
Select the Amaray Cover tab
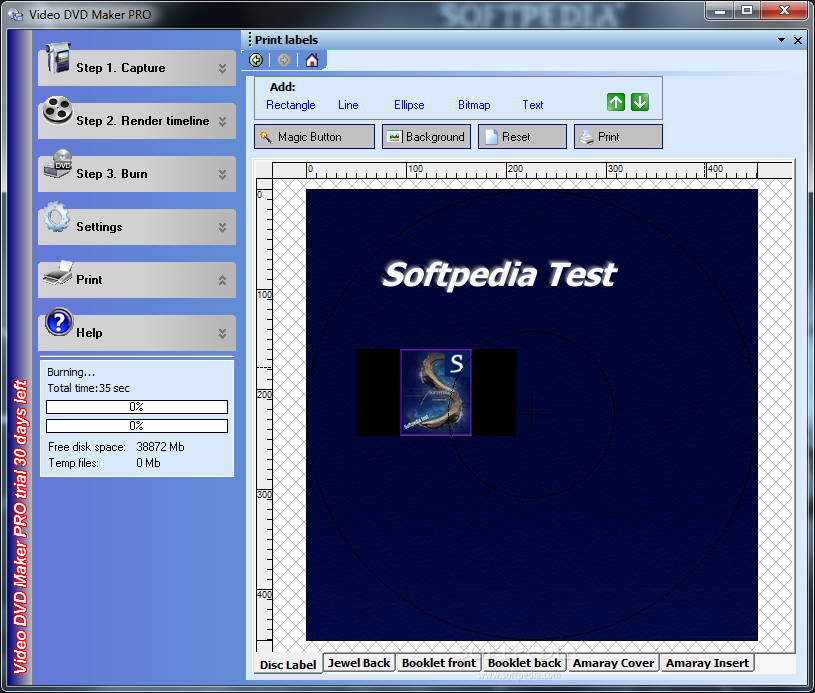click(613, 663)
